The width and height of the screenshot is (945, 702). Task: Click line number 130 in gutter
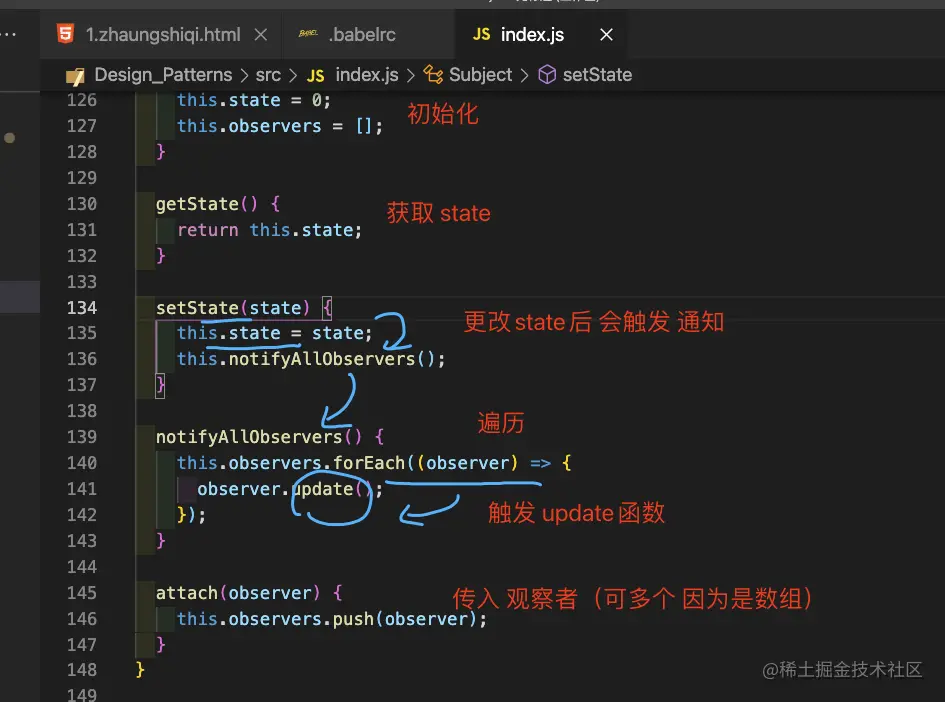[x=81, y=204]
